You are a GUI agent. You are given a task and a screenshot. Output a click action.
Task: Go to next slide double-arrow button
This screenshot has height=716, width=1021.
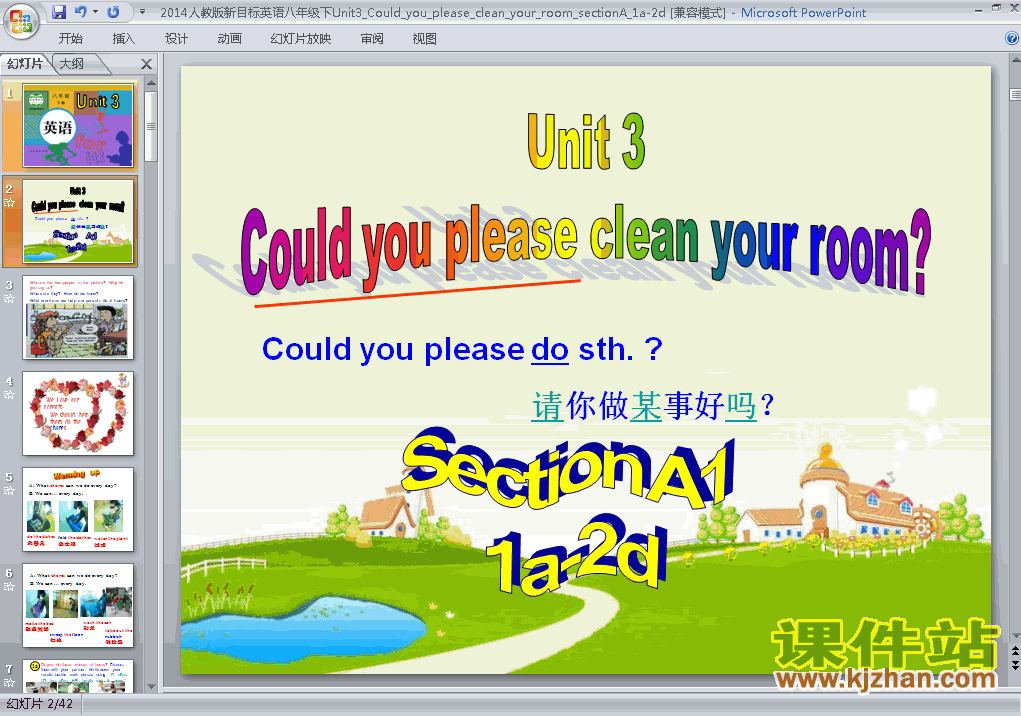1015,665
